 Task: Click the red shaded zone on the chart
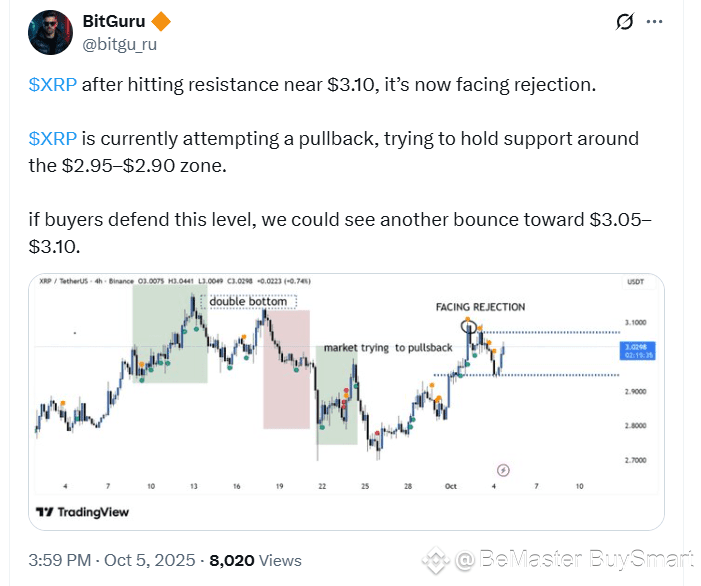pos(285,370)
